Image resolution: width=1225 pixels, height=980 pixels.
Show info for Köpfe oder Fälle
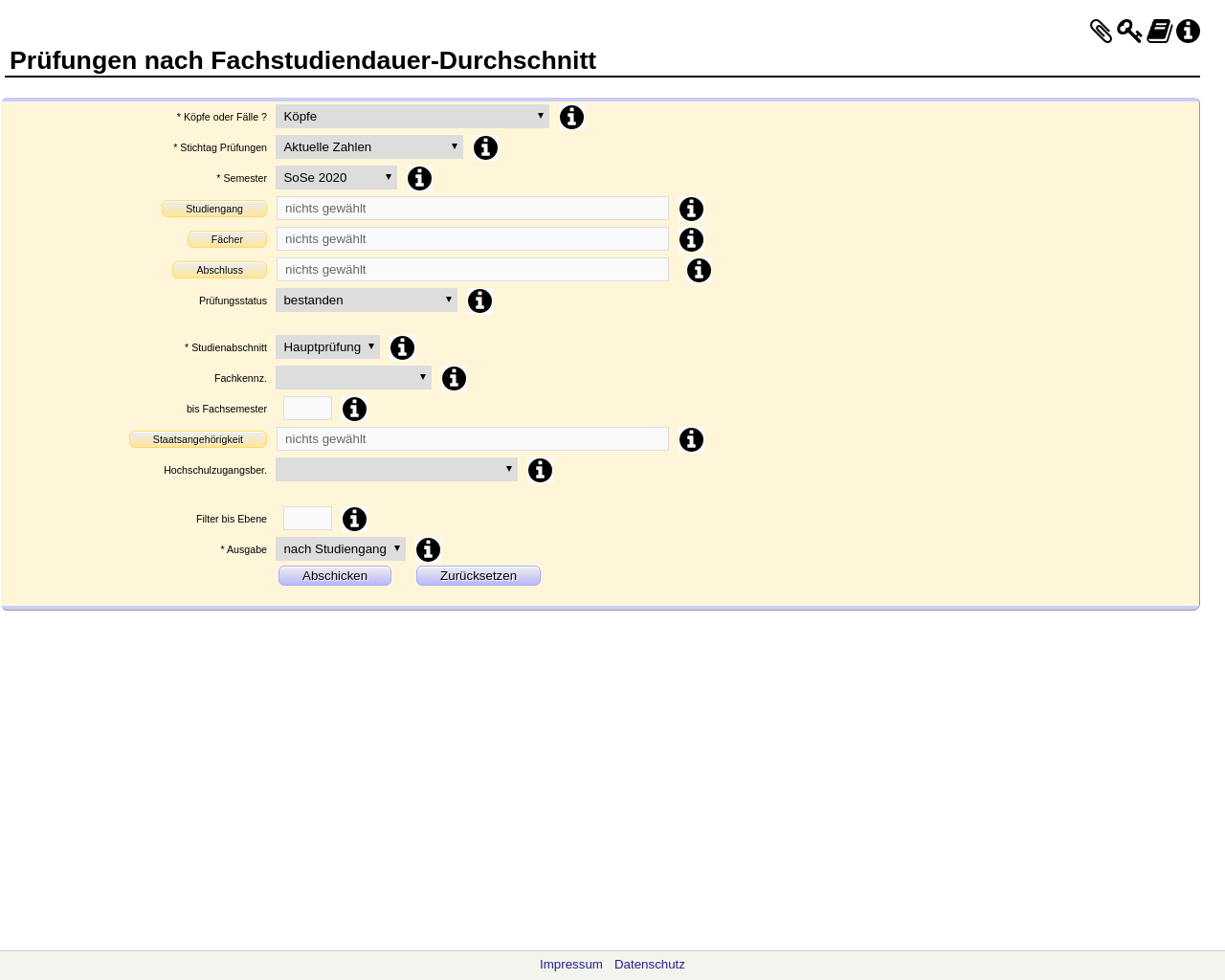(x=571, y=117)
